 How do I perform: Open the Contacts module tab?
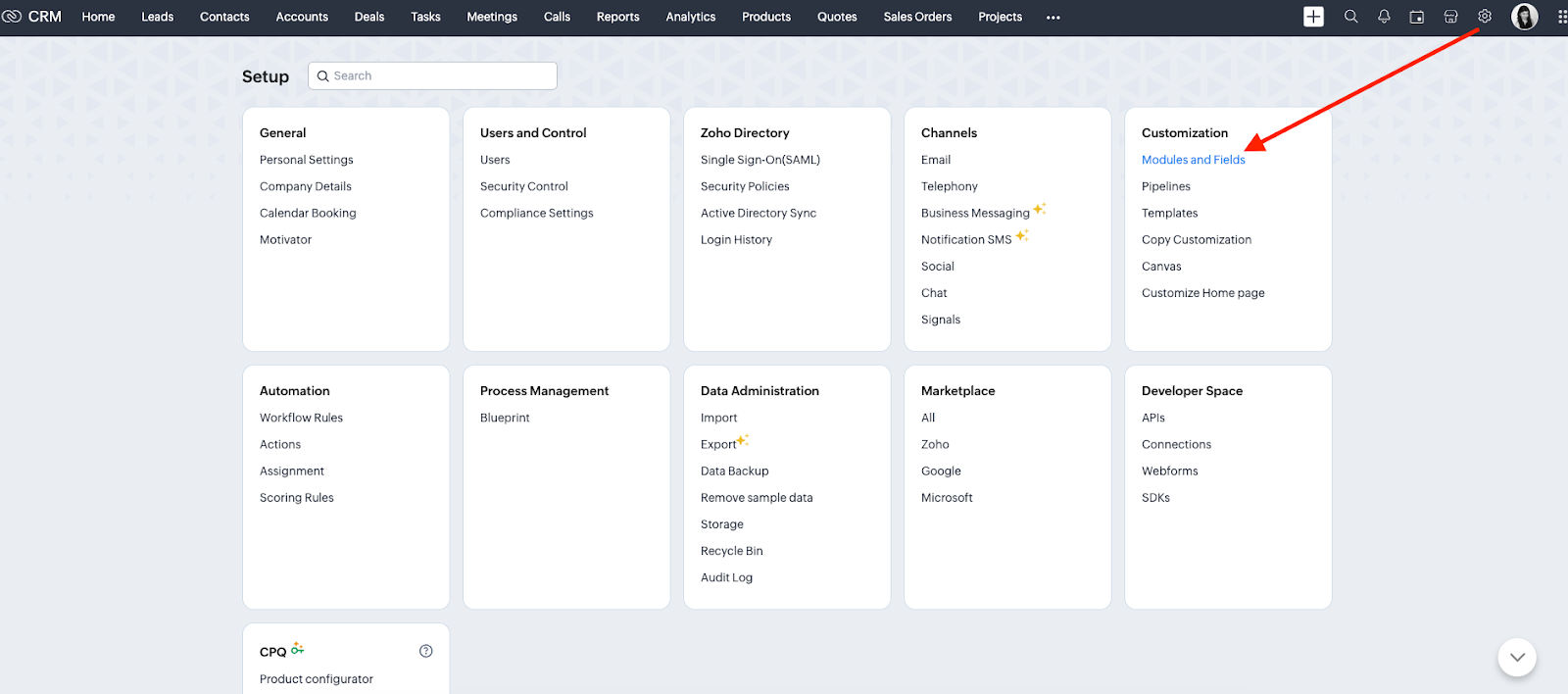(x=224, y=17)
